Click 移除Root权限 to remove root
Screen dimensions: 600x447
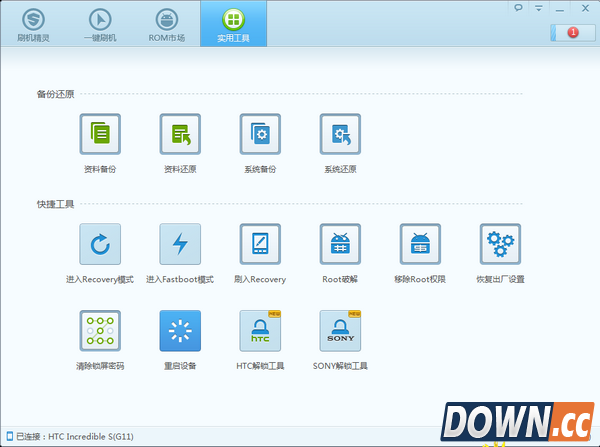(420, 244)
